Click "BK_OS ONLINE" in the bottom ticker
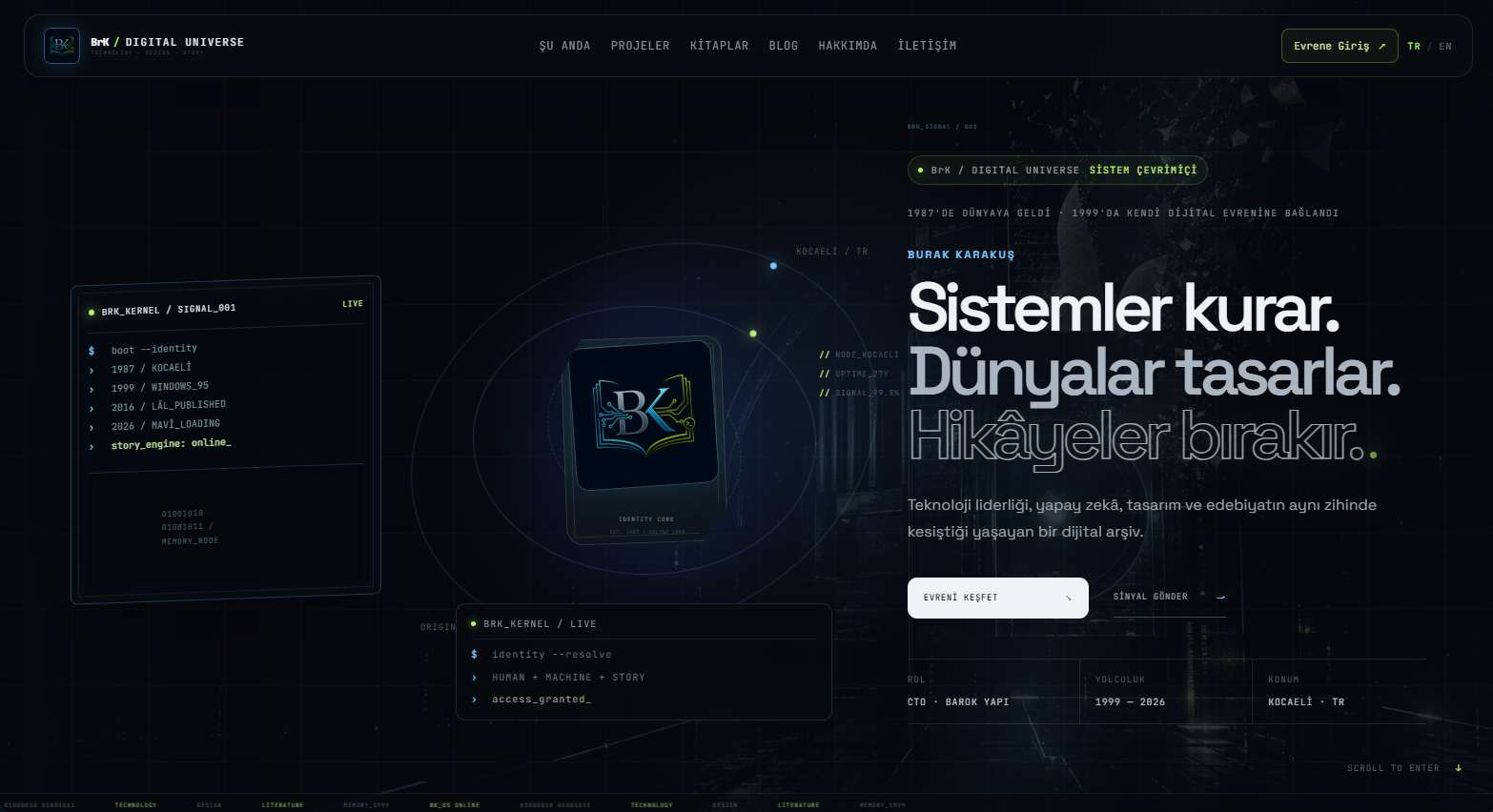Screen dimensions: 1493x812 click(x=455, y=805)
